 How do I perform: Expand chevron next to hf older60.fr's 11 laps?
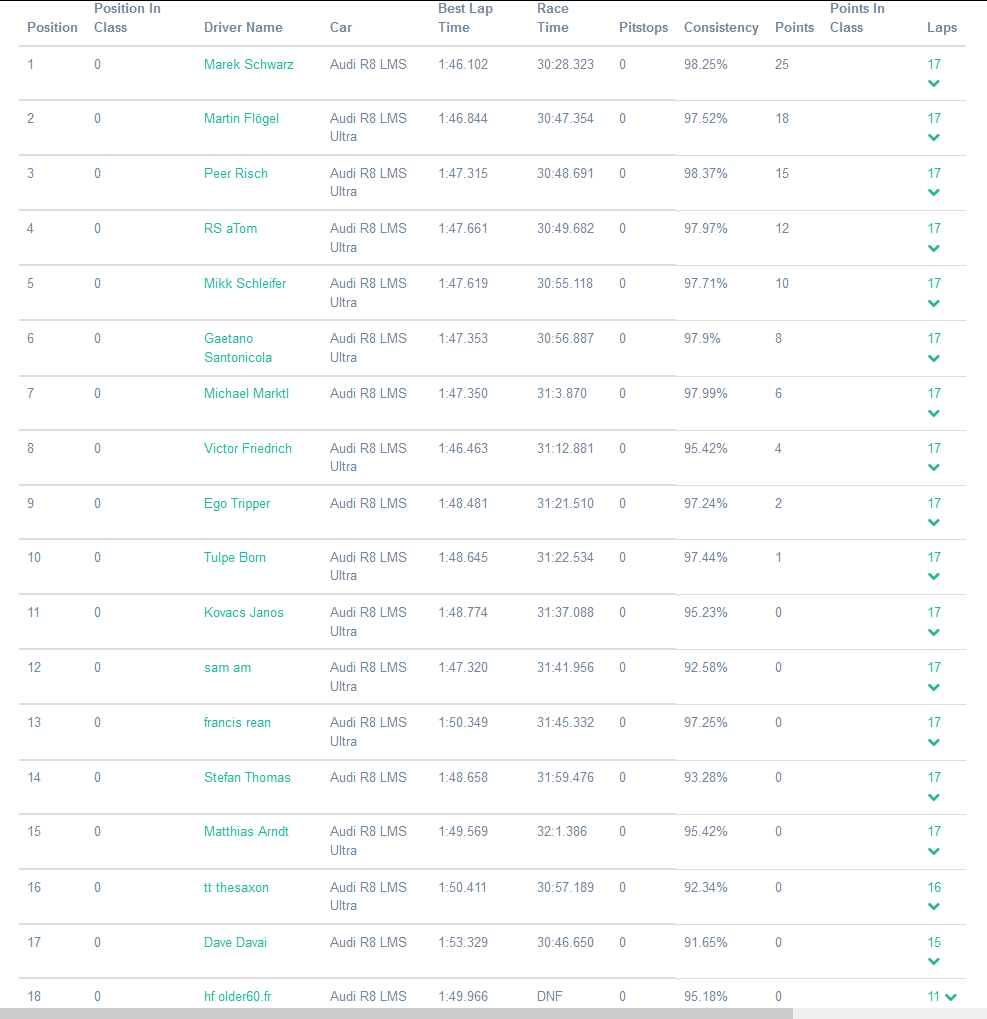click(950, 997)
